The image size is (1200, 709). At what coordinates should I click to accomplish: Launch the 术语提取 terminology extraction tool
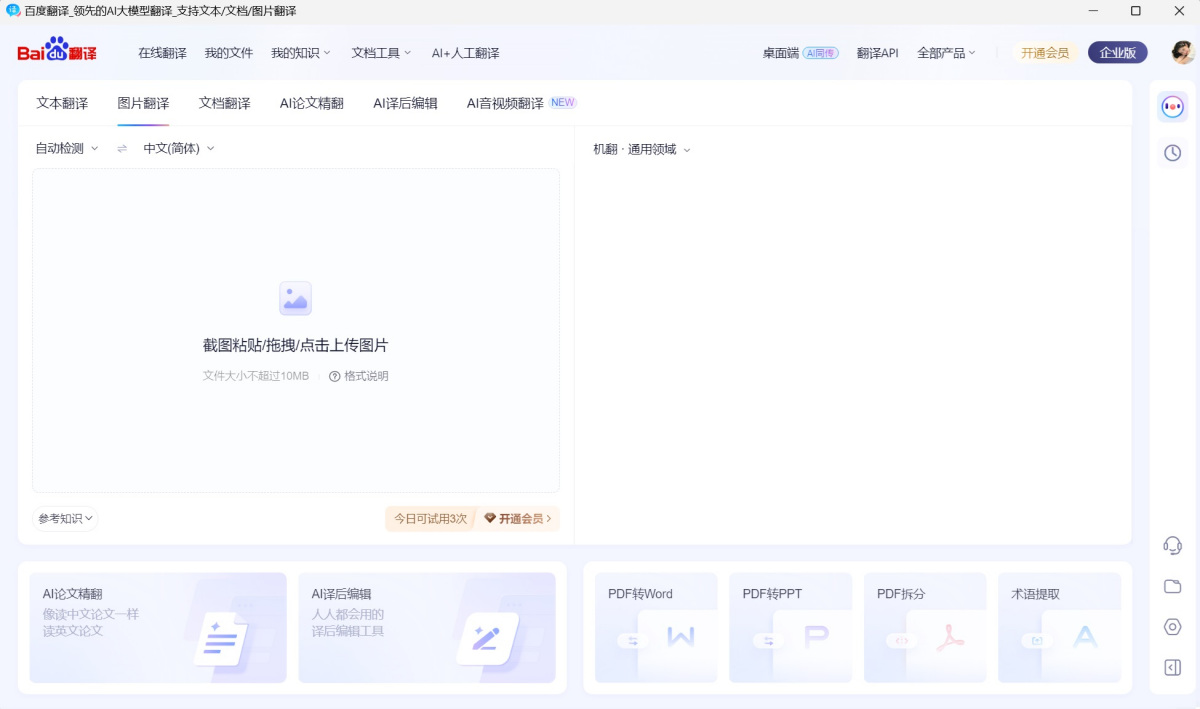click(x=1059, y=627)
